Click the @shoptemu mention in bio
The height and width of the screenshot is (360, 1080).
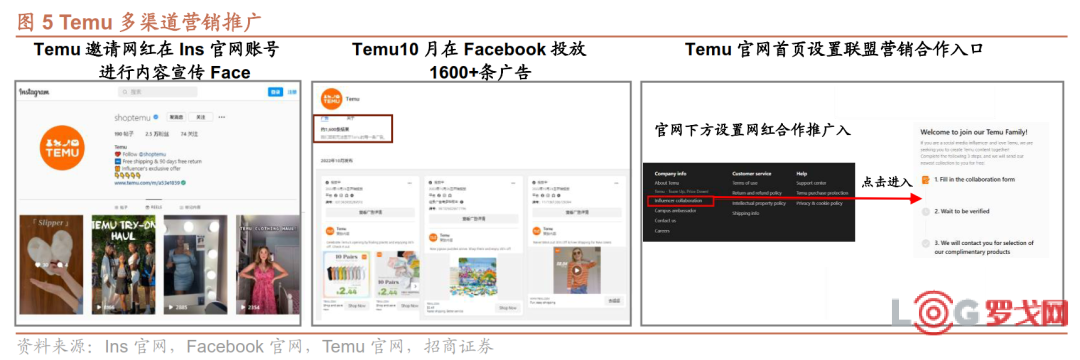[152, 154]
